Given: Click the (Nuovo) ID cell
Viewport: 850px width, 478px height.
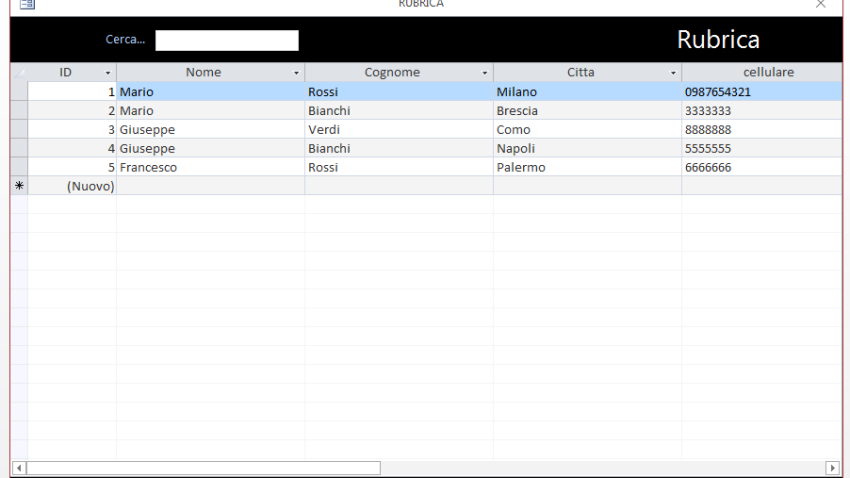Looking at the screenshot, I should [72, 185].
